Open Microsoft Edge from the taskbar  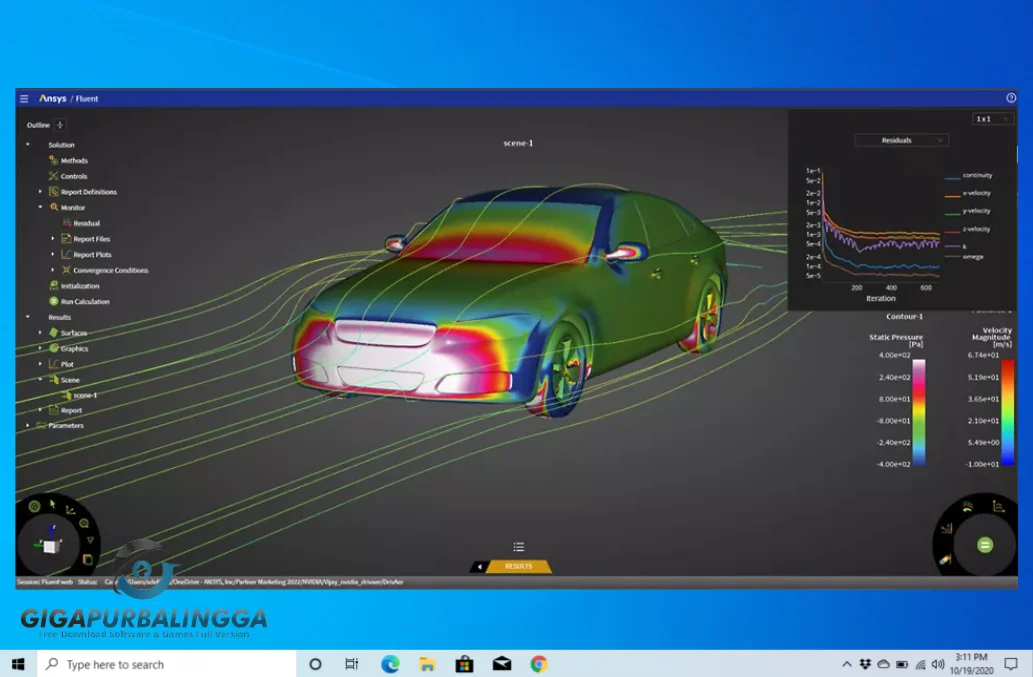(x=389, y=663)
